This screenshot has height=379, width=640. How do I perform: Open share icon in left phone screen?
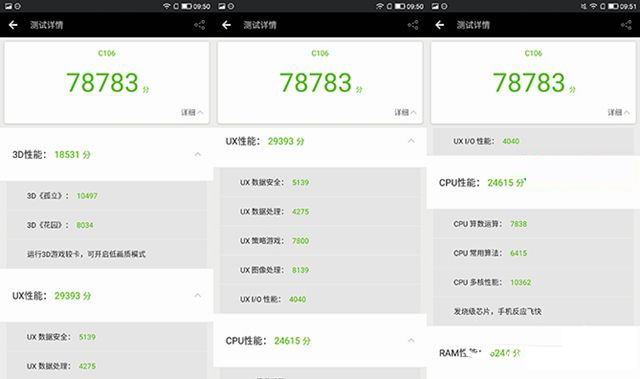point(200,25)
